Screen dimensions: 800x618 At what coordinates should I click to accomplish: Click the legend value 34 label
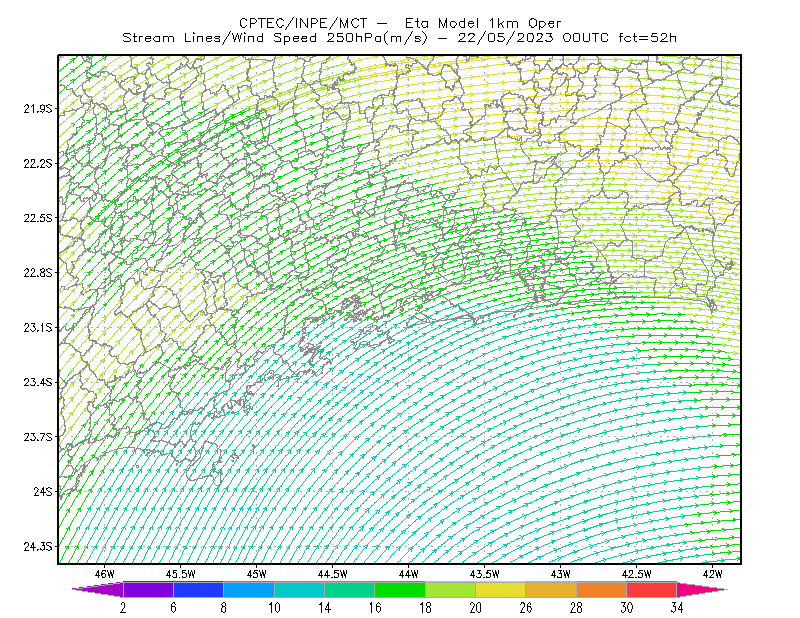pos(677,608)
